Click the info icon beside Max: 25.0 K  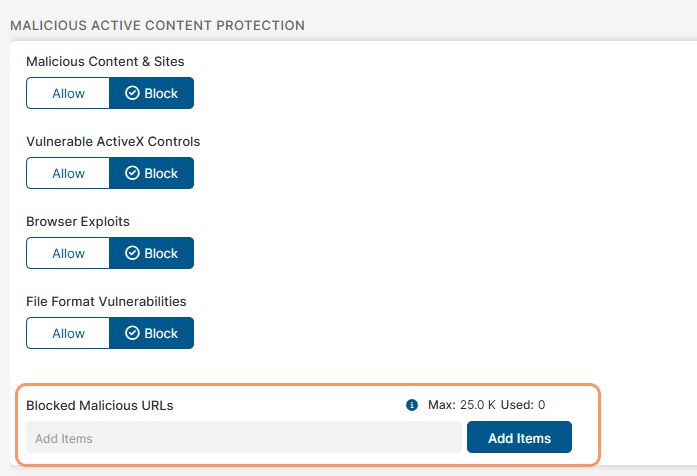point(411,405)
